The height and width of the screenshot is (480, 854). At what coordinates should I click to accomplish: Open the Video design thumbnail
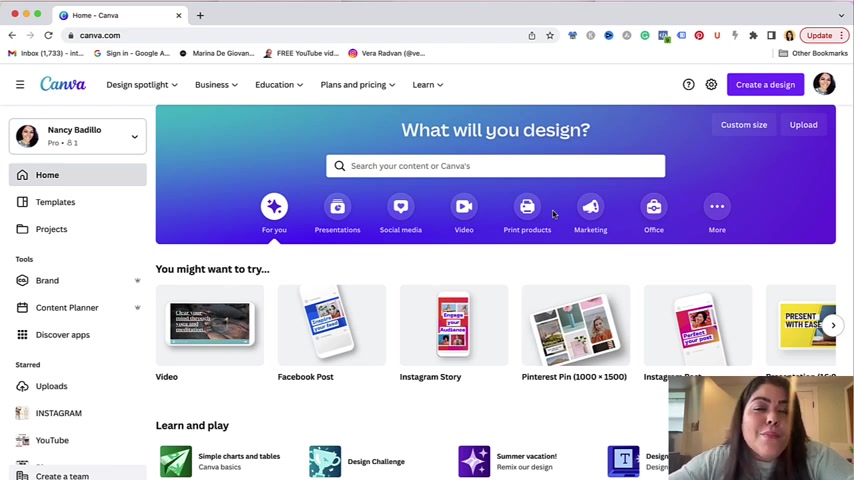tap(210, 325)
